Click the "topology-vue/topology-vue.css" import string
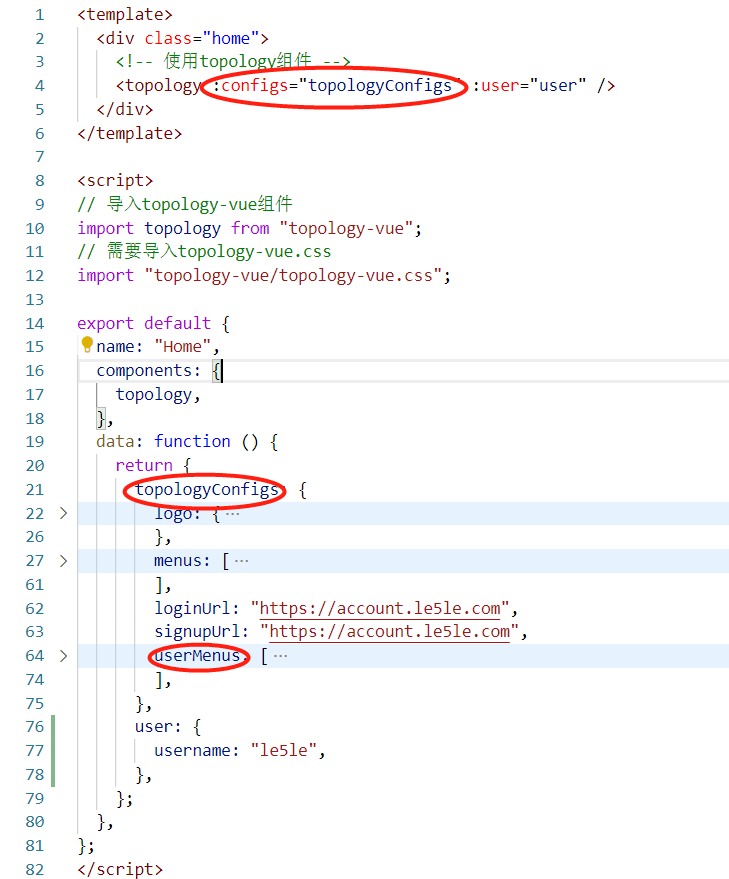Viewport: 729px width, 879px height. 293,276
